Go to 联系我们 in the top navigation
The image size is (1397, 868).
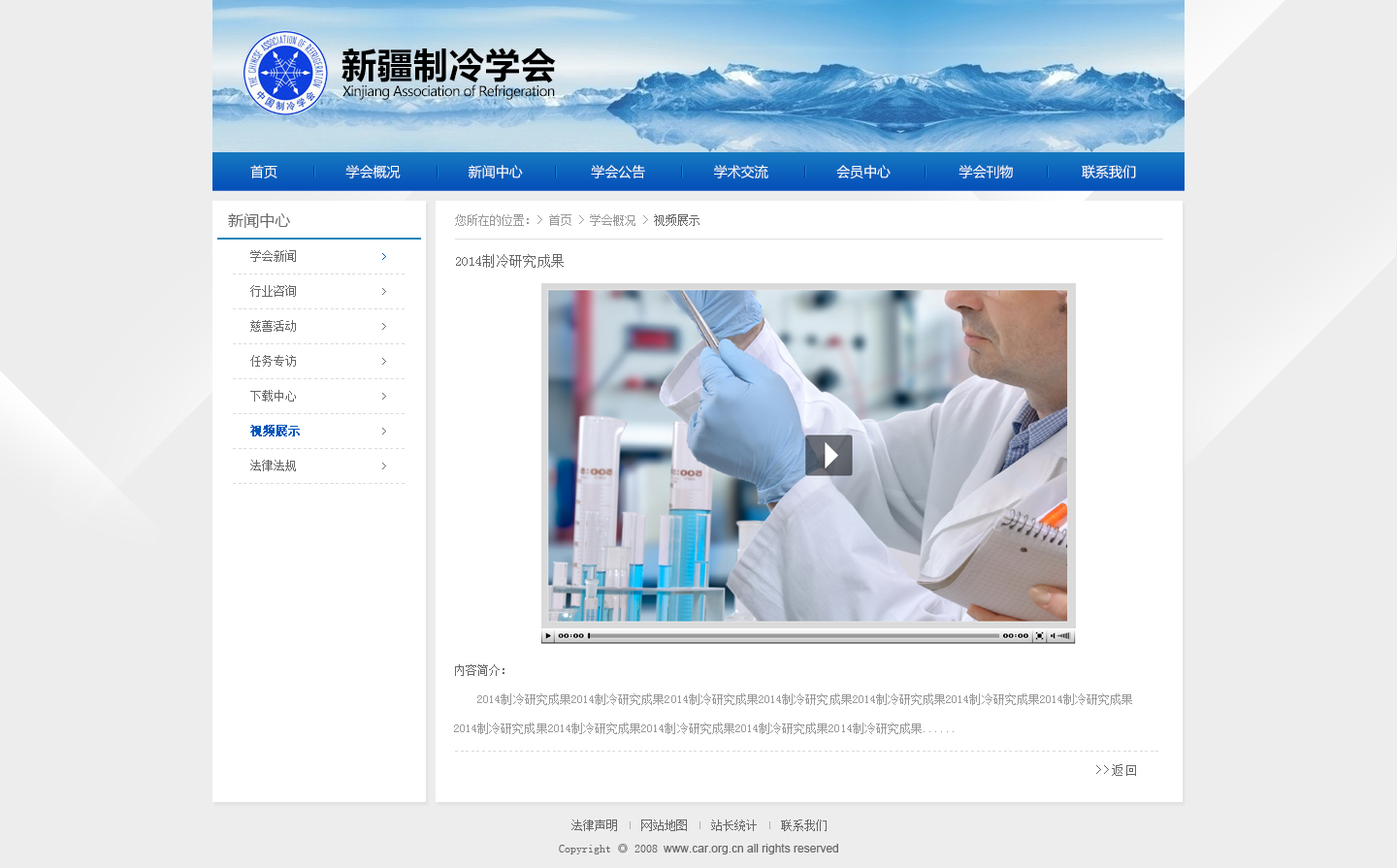point(1109,172)
